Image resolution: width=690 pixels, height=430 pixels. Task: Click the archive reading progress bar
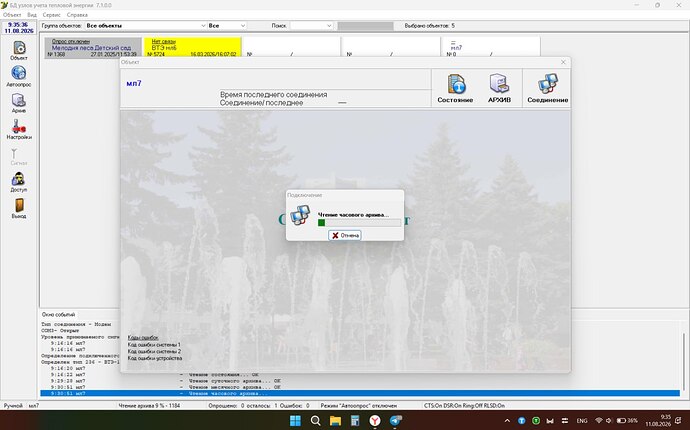359,223
